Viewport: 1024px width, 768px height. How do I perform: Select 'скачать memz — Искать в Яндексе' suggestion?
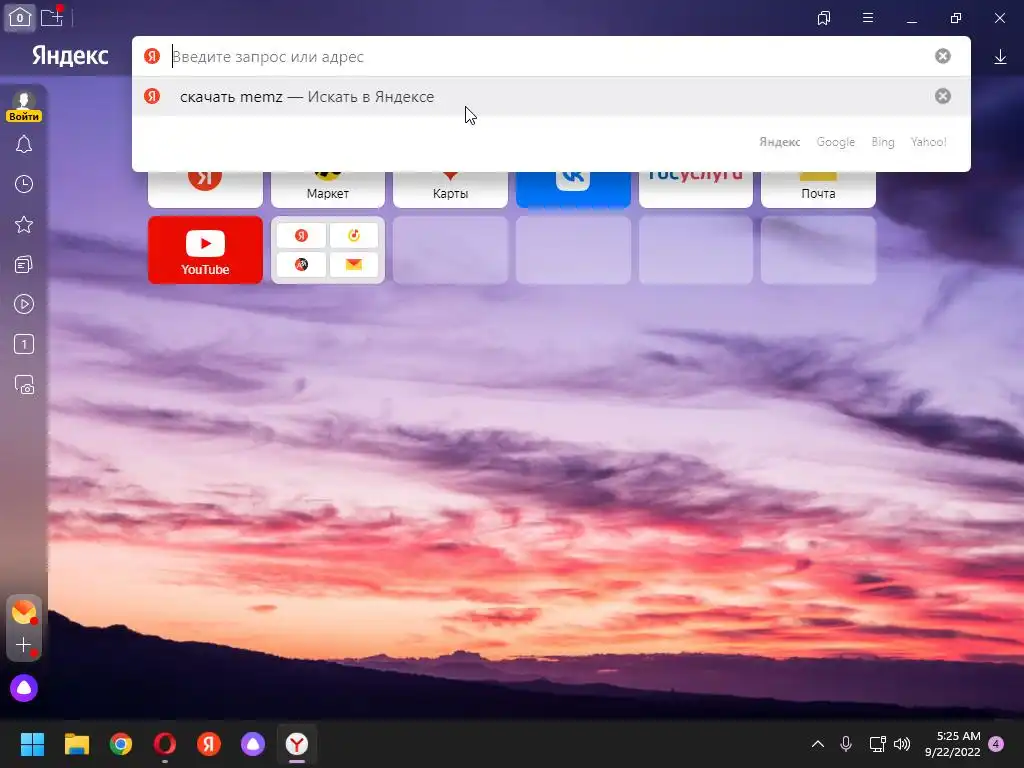coord(551,97)
